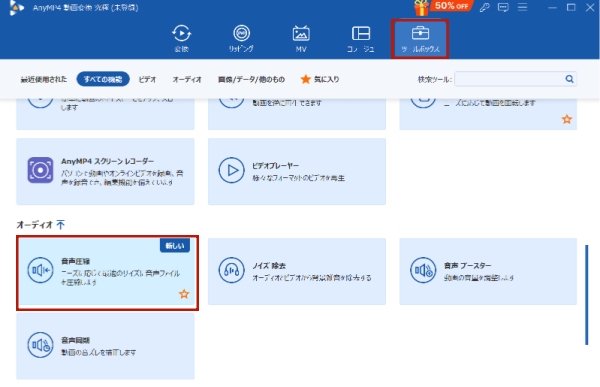This screenshot has height=387, width=600.
Task: Click the audio sync clock-speaker icon
Action: pos(40,345)
